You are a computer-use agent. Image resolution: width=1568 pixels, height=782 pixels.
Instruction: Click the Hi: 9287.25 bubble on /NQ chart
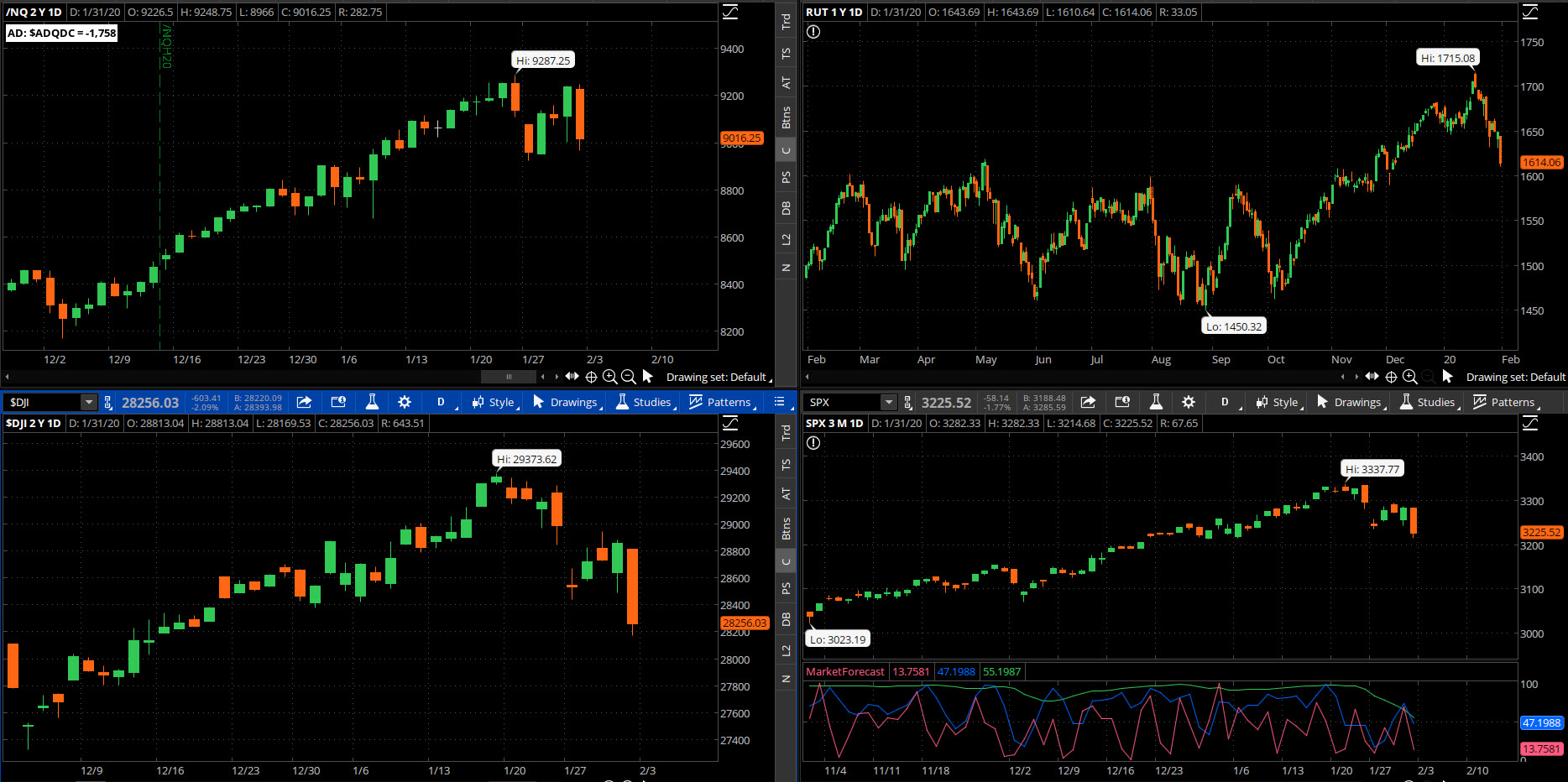pyautogui.click(x=543, y=60)
